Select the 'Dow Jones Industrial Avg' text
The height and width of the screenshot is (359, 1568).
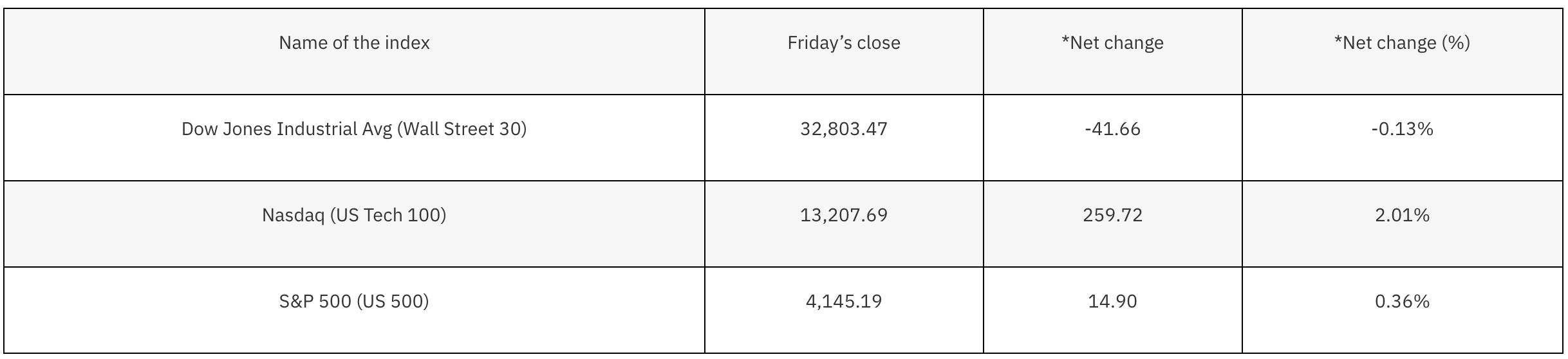coord(286,129)
